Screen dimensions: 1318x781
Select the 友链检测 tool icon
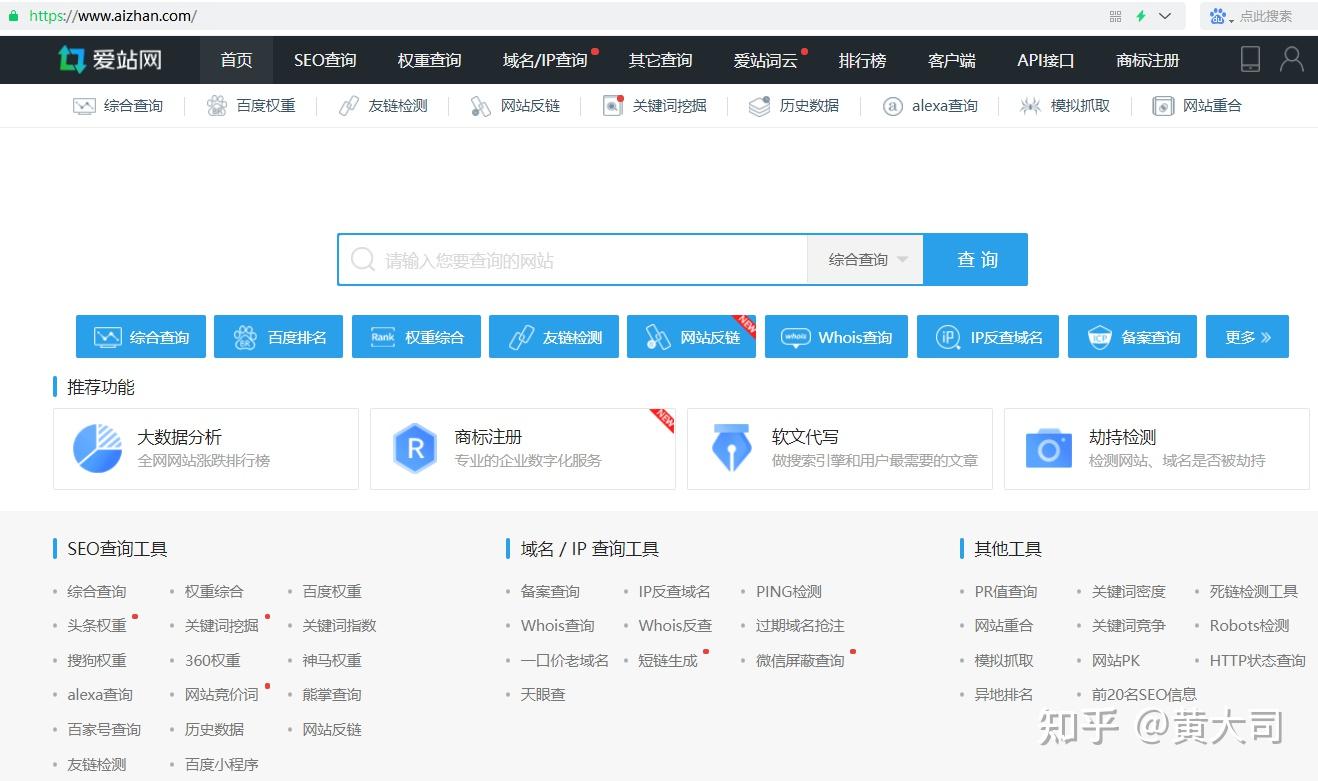[x=348, y=105]
